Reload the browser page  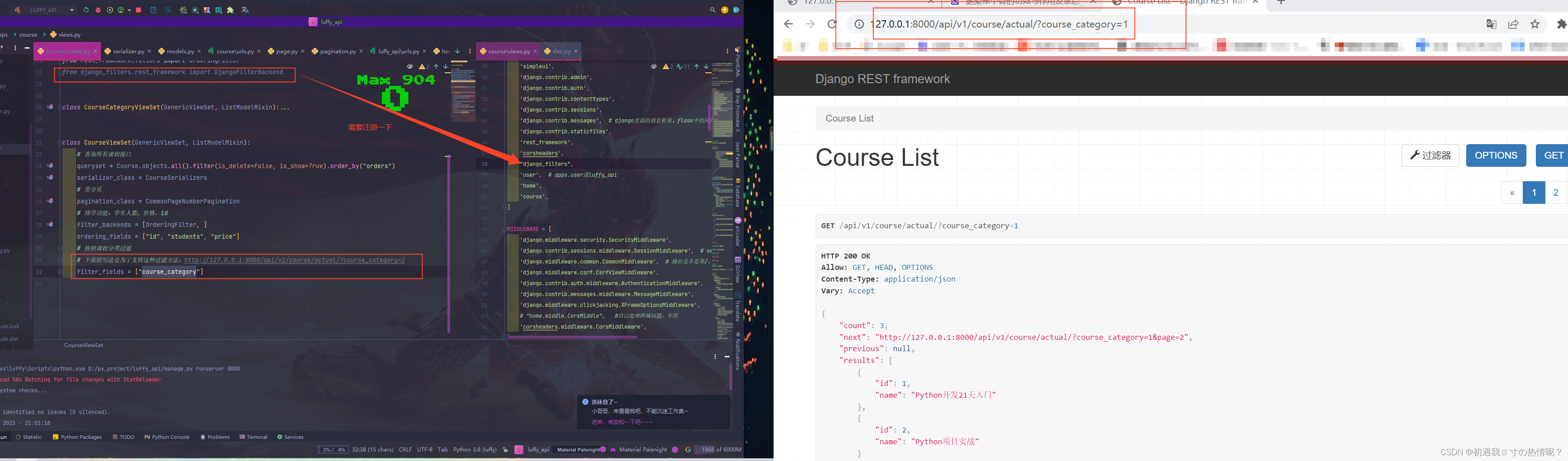coord(832,24)
